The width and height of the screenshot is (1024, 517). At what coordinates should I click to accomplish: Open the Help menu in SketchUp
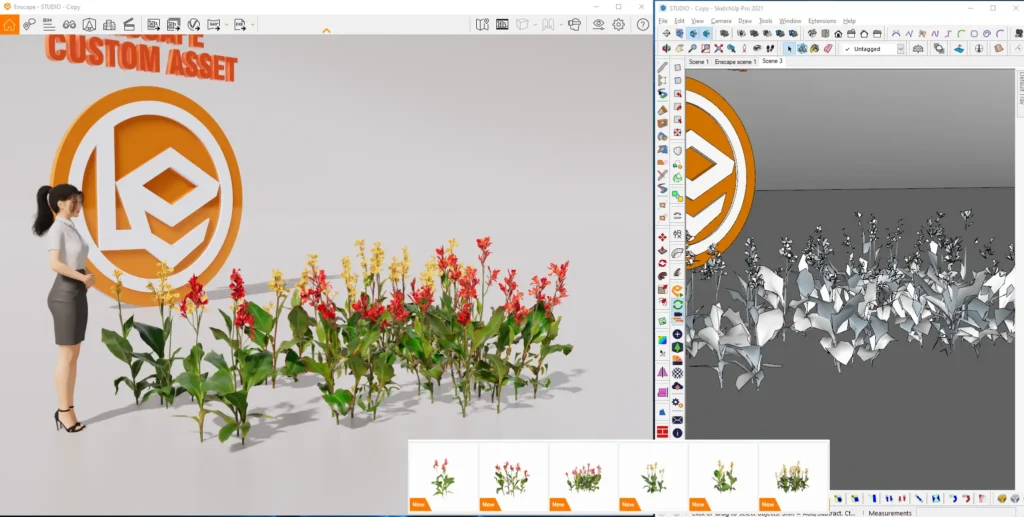(x=849, y=21)
